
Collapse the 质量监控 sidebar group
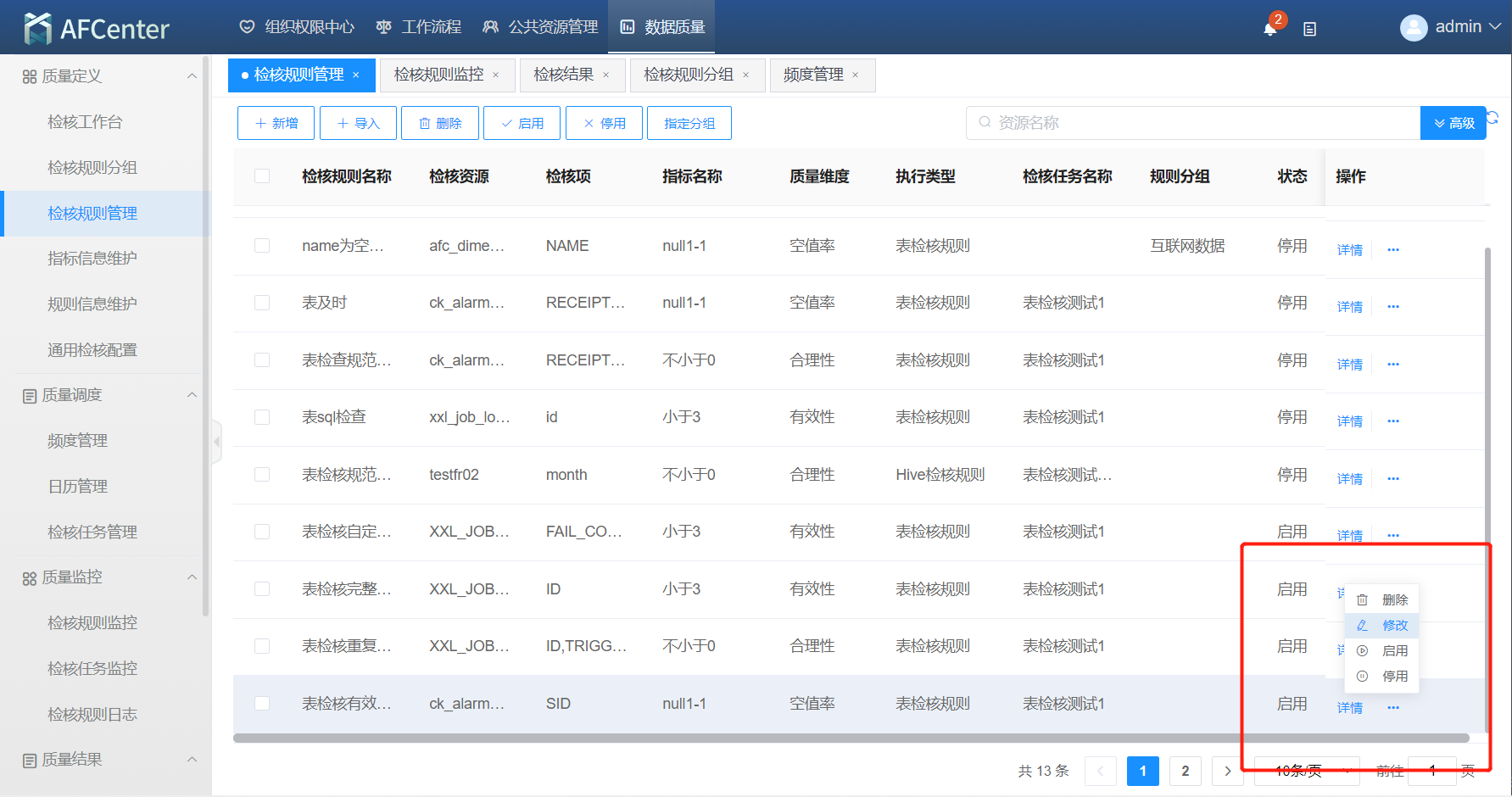[x=192, y=577]
